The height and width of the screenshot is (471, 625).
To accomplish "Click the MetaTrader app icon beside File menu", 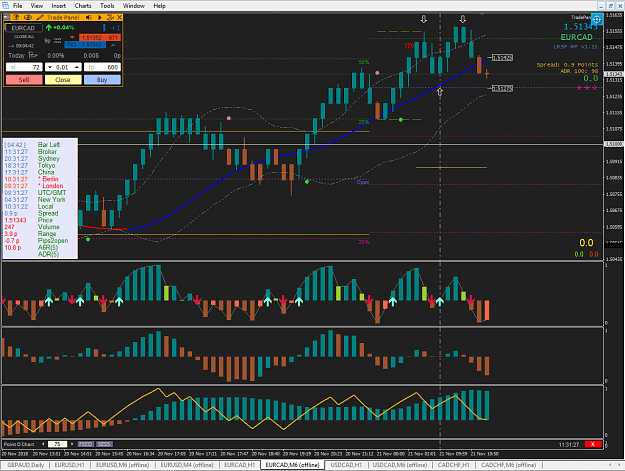I will point(5,6).
